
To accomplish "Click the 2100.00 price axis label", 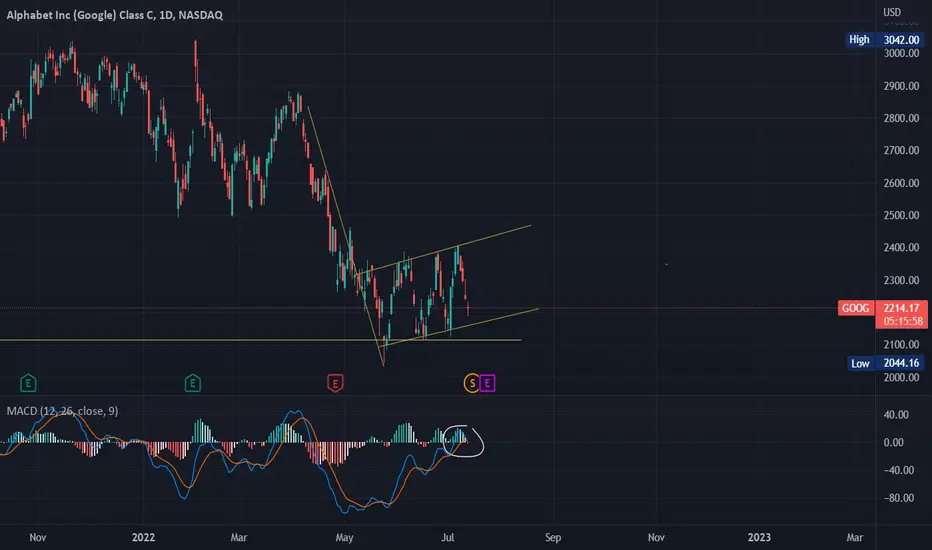I will (x=901, y=344).
